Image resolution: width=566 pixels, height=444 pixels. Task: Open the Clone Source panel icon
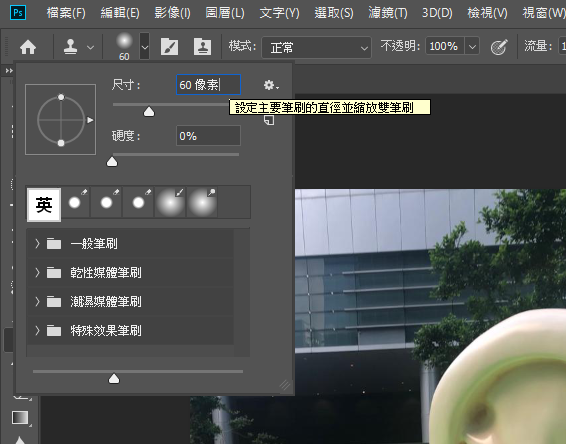coord(203,47)
